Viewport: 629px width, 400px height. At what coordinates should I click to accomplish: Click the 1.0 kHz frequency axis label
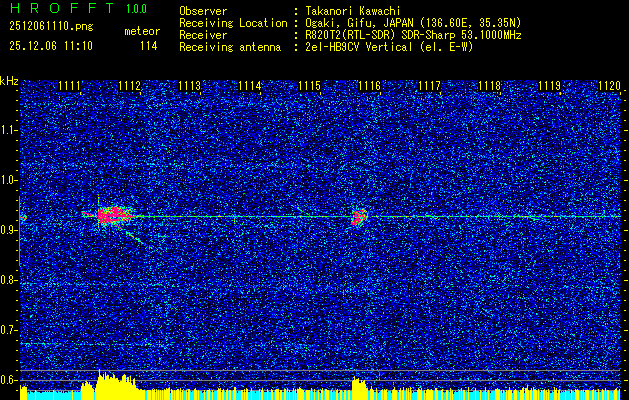pyautogui.click(x=8, y=180)
